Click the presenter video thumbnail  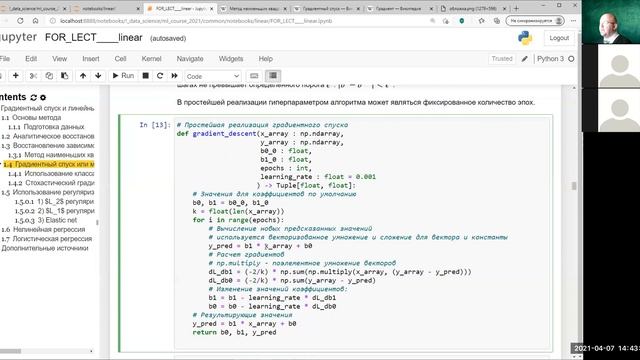(x=611, y=22)
